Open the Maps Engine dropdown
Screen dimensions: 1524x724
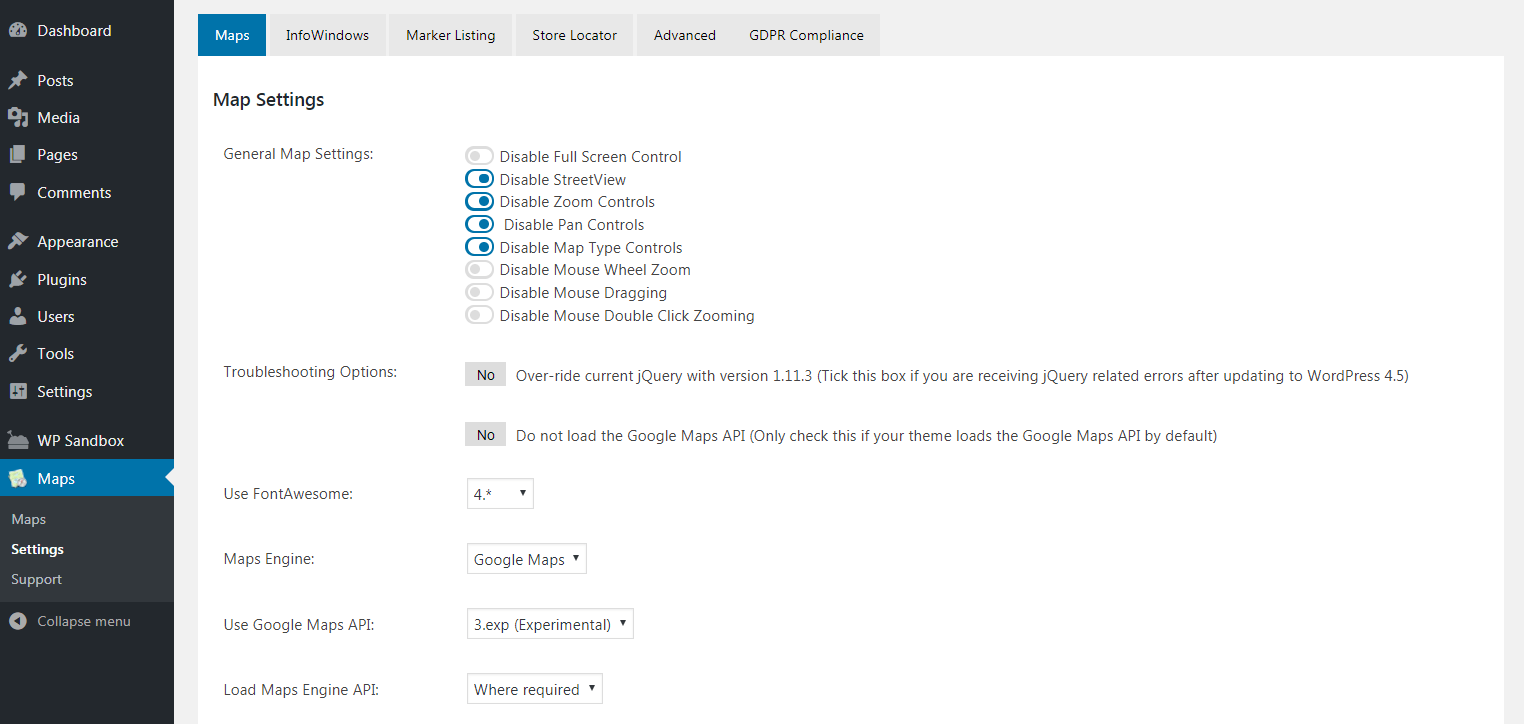coord(527,559)
